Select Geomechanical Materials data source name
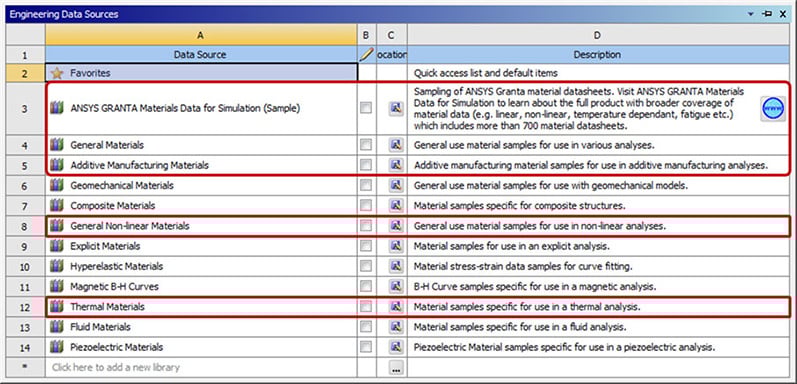 pyautogui.click(x=122, y=186)
